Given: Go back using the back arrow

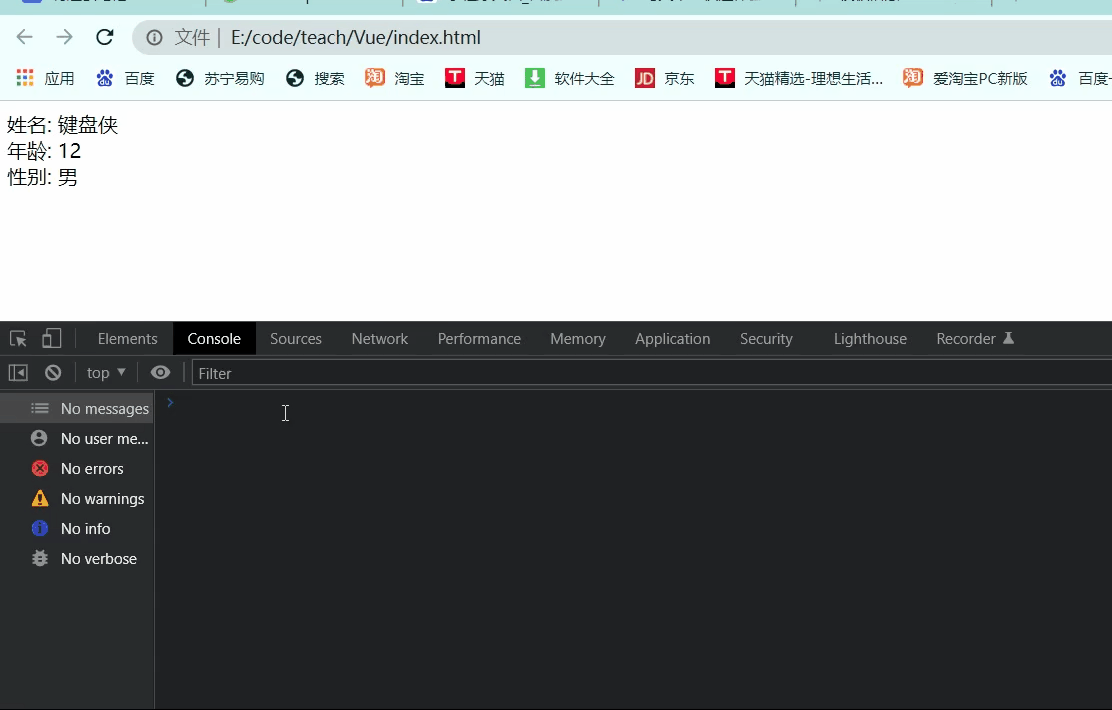Looking at the screenshot, I should 24,37.
